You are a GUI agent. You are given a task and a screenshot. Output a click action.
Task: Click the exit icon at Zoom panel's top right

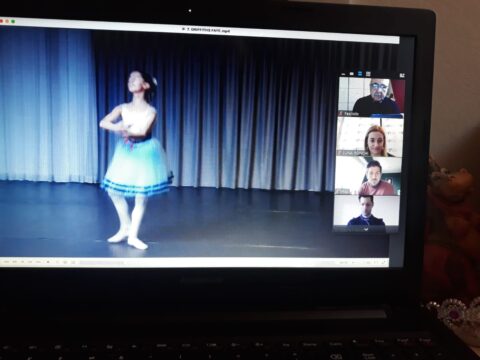pos(402,76)
